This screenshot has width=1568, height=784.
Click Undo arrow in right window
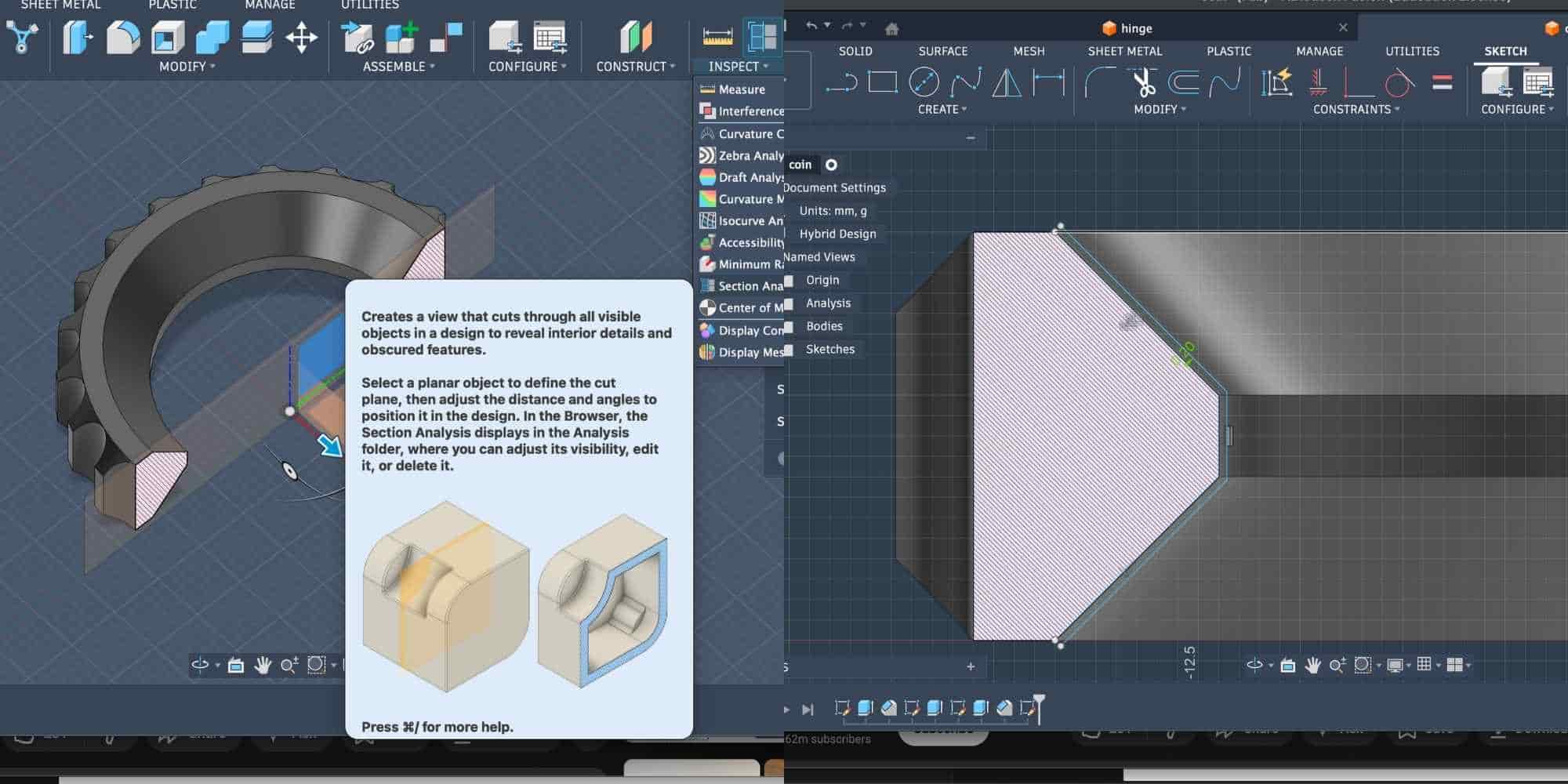(x=811, y=26)
